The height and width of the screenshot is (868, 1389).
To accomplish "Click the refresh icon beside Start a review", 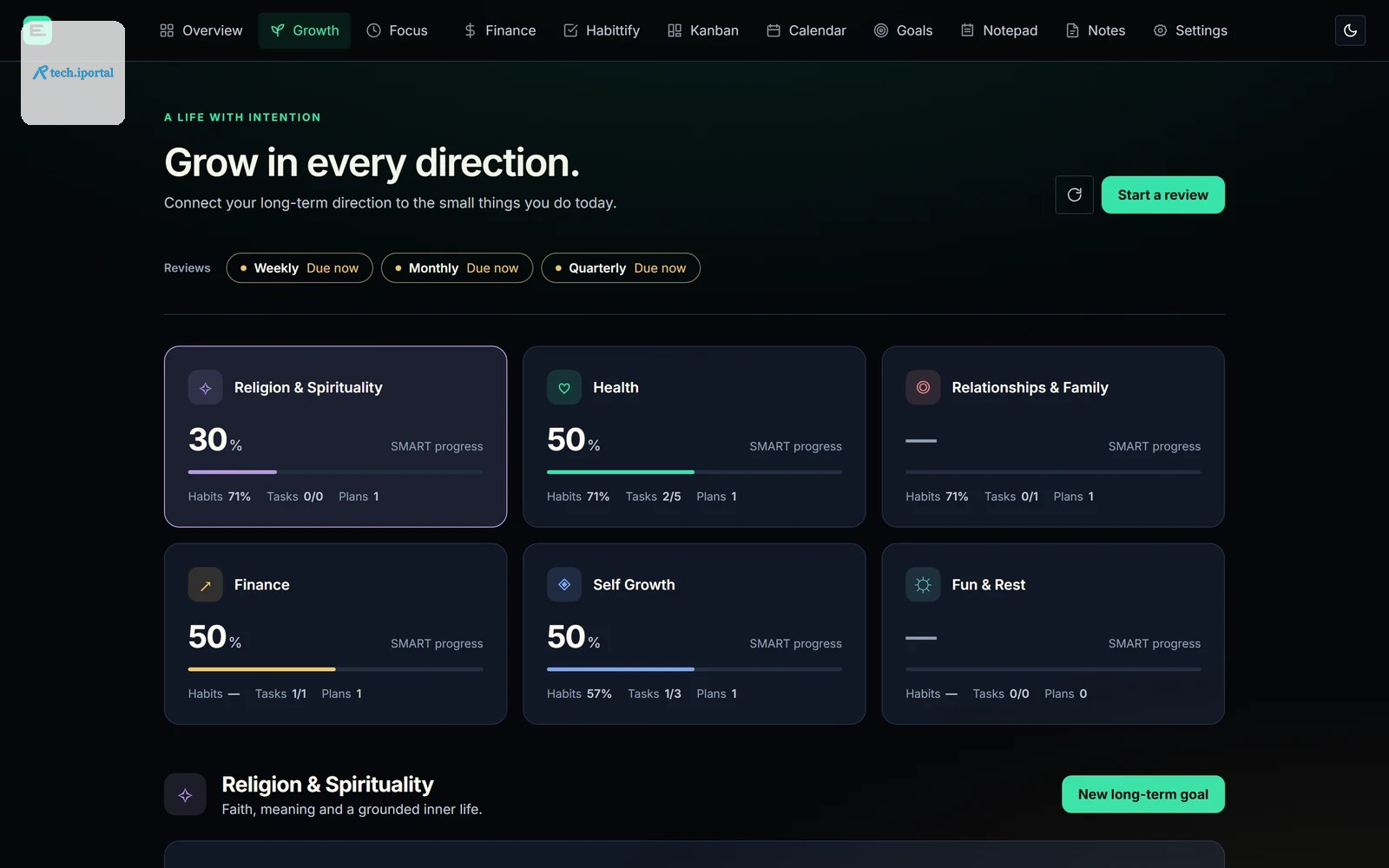I will click(1074, 194).
